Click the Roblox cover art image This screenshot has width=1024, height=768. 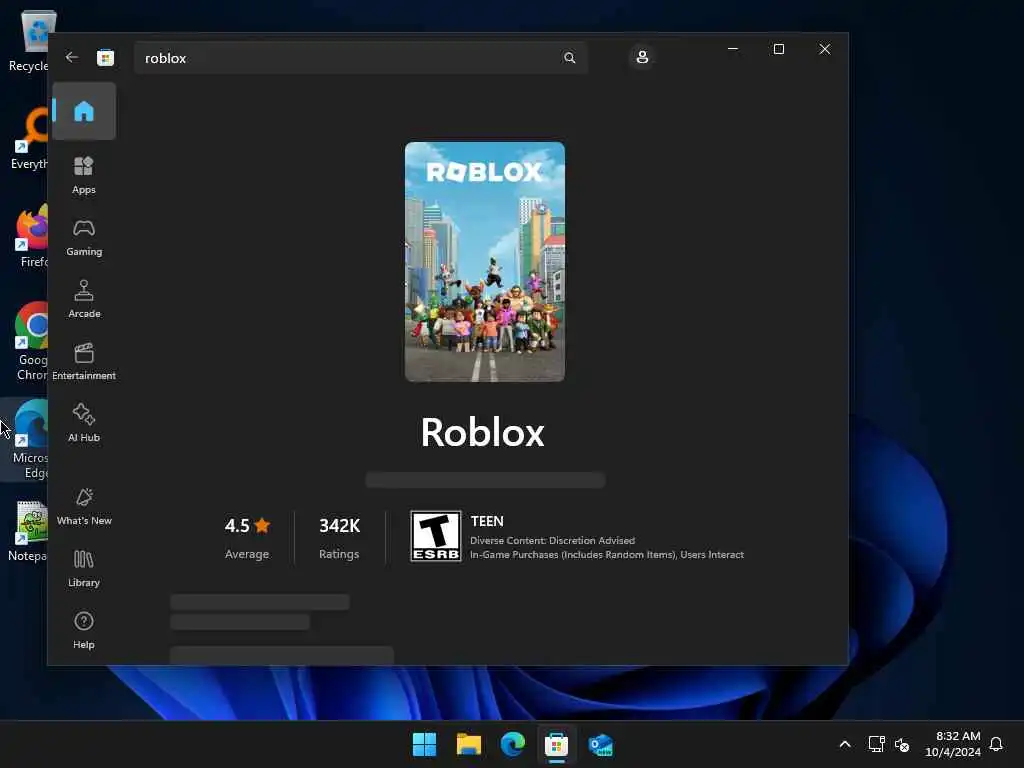(x=485, y=261)
